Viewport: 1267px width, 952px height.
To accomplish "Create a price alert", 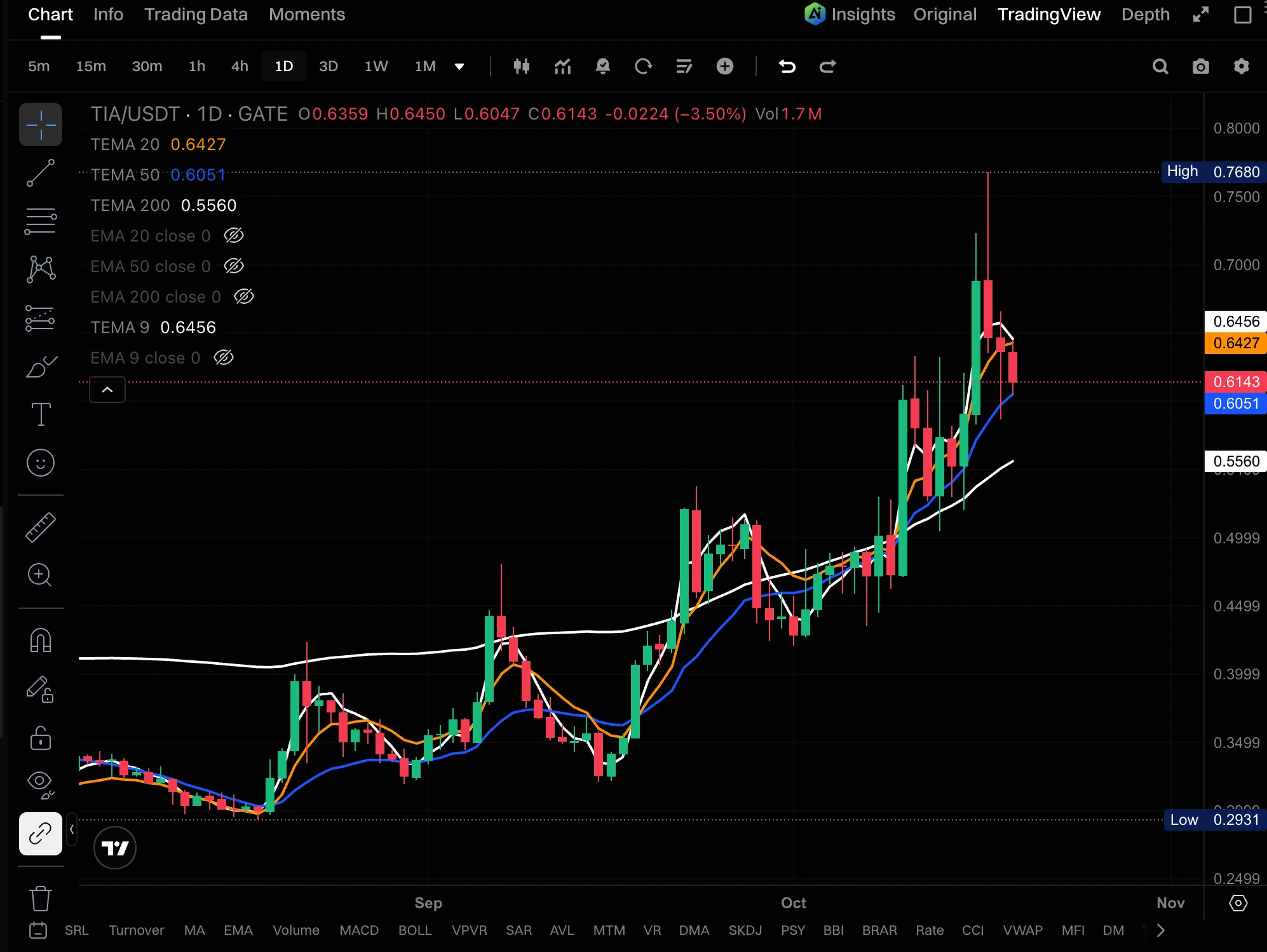I will [603, 66].
